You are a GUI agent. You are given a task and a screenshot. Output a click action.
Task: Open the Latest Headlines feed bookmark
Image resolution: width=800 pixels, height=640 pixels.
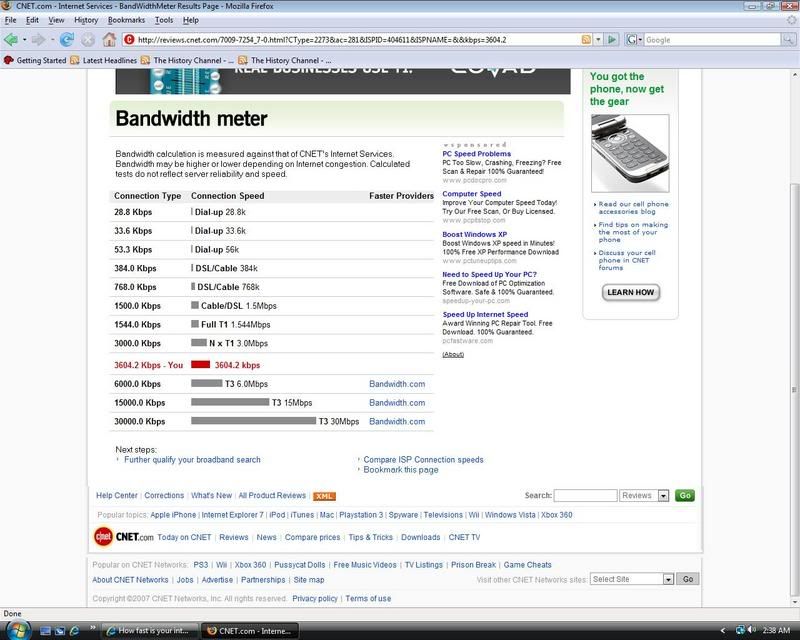[104, 60]
